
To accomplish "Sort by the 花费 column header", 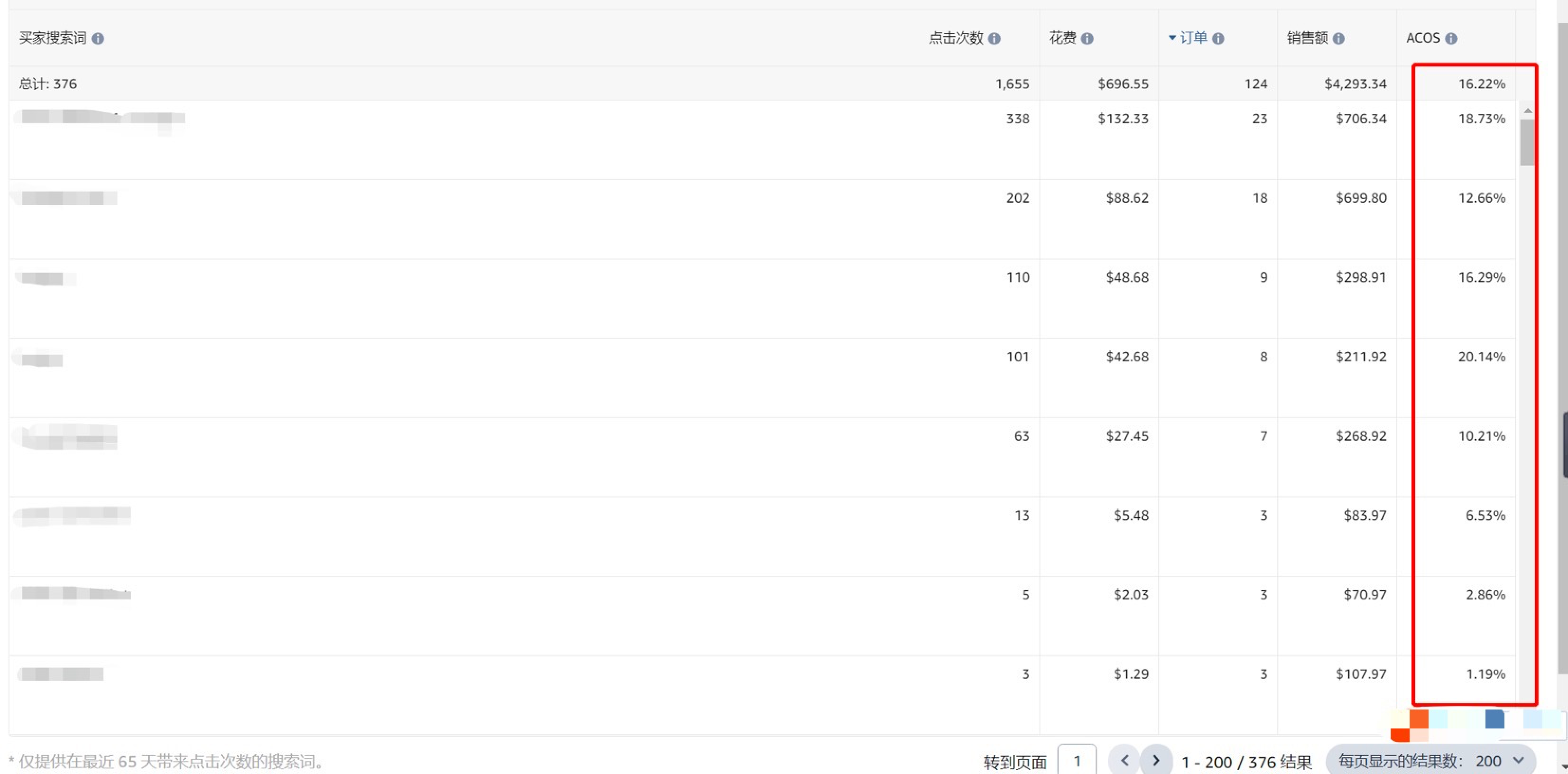I will coord(1062,38).
